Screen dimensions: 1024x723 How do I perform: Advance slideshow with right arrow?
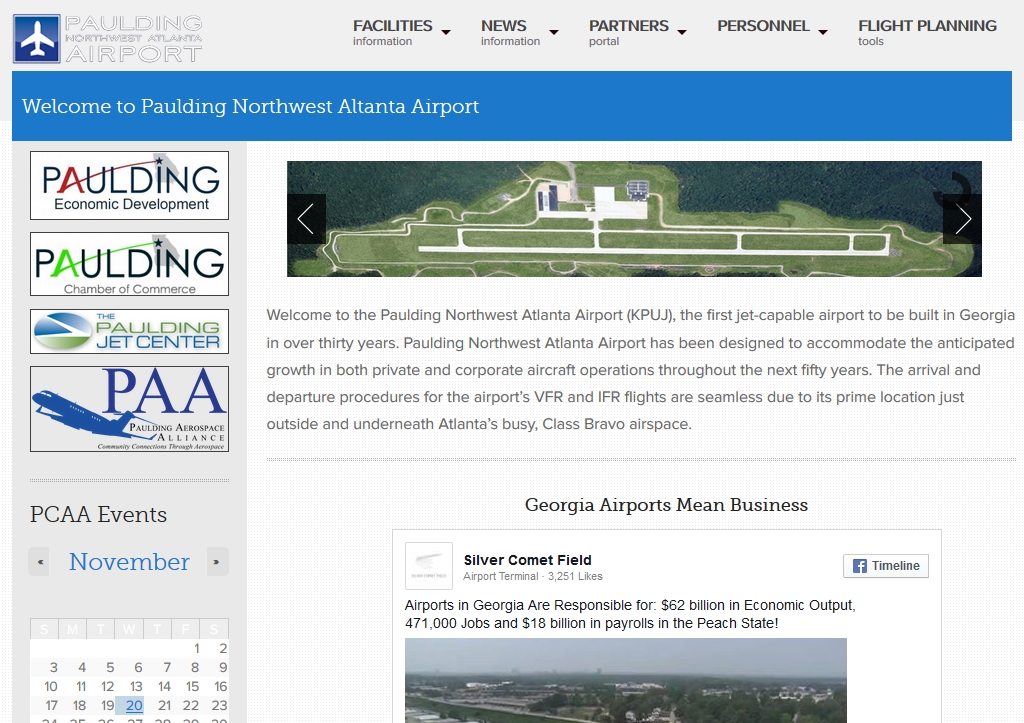962,219
